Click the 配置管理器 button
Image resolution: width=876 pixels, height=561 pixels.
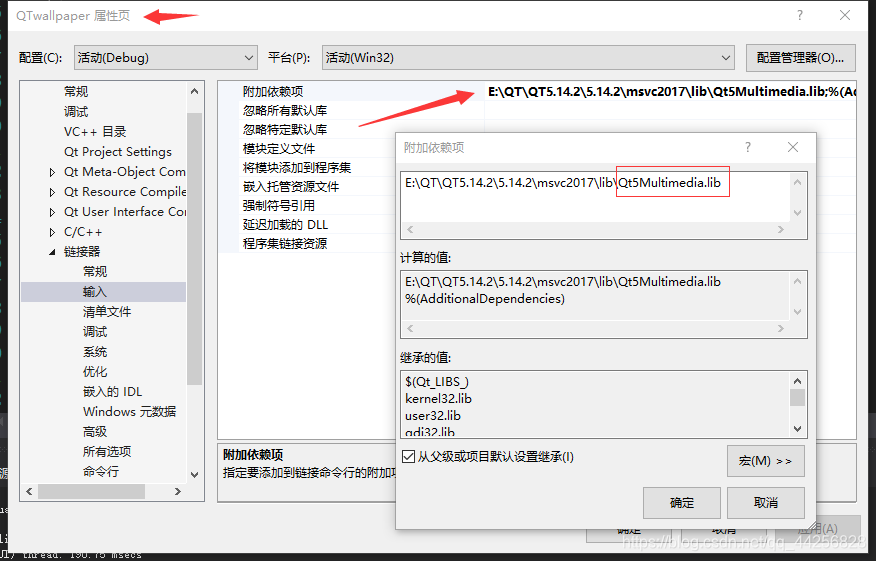coord(801,58)
